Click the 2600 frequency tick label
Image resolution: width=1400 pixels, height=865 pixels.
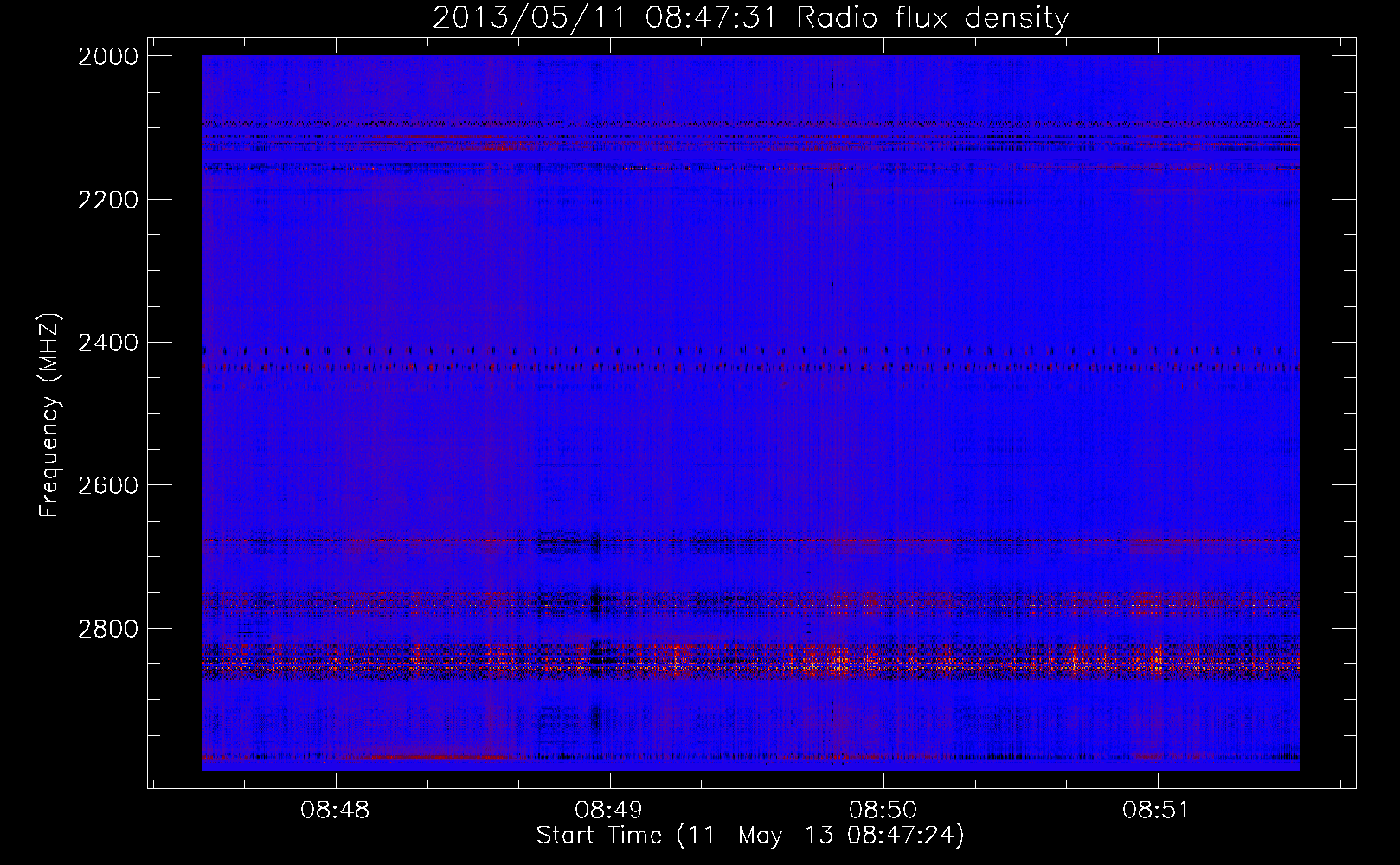pyautogui.click(x=108, y=485)
